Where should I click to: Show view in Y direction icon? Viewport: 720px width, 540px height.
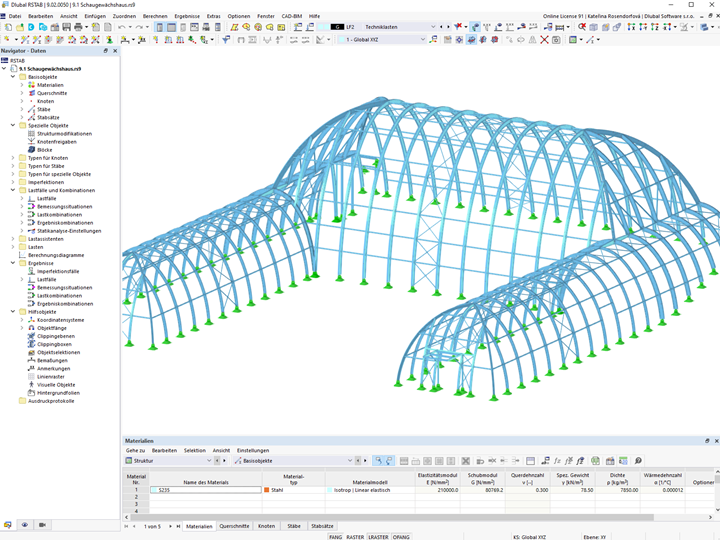pyautogui.click(x=643, y=27)
